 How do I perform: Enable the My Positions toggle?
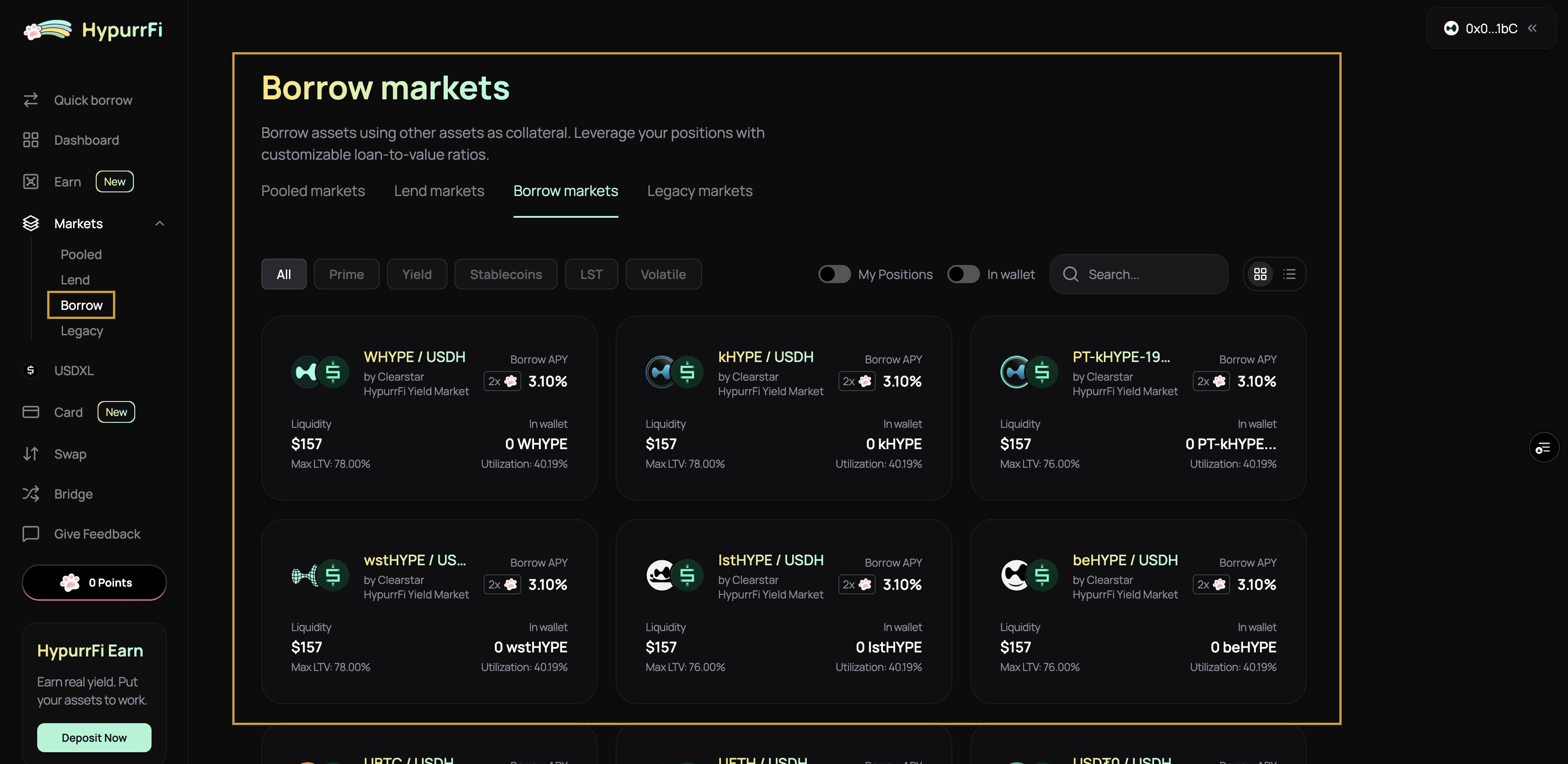pyautogui.click(x=834, y=274)
